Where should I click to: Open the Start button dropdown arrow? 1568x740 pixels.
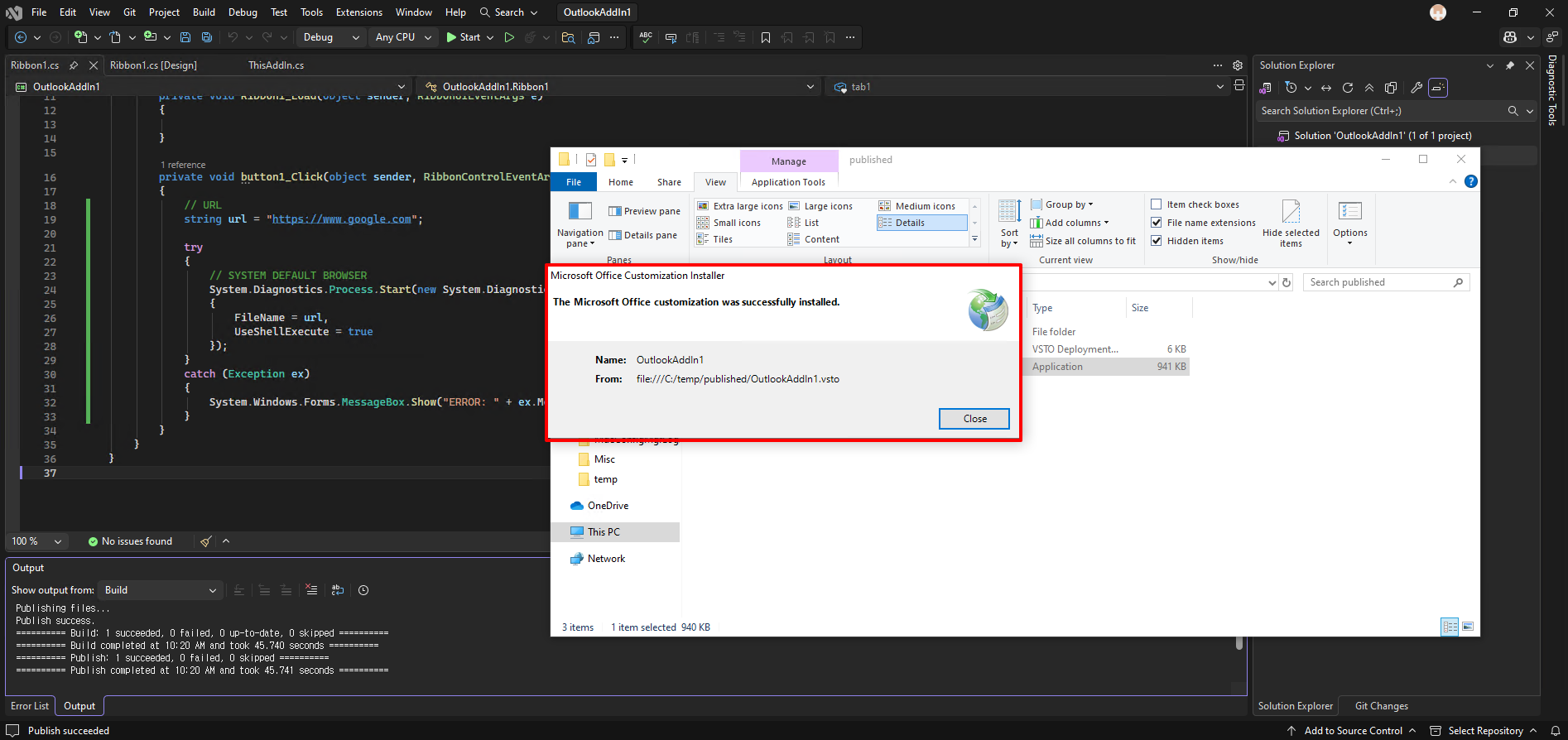[x=490, y=37]
